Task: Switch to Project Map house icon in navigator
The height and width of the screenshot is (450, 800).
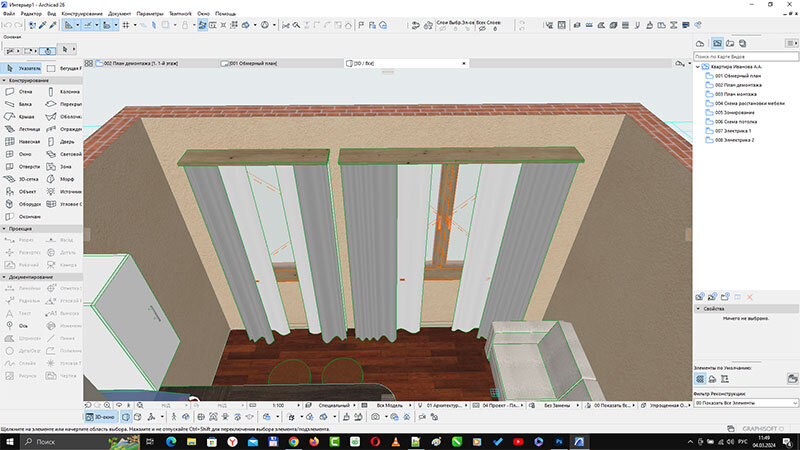Action: (x=700, y=43)
